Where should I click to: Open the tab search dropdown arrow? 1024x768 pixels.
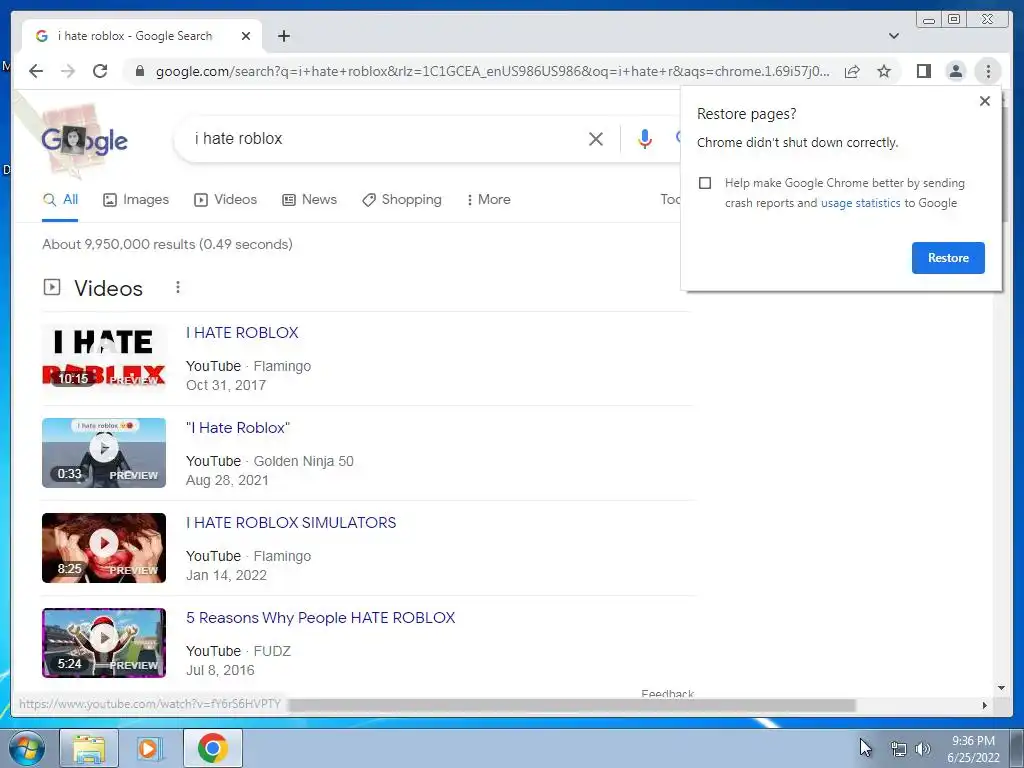point(893,36)
